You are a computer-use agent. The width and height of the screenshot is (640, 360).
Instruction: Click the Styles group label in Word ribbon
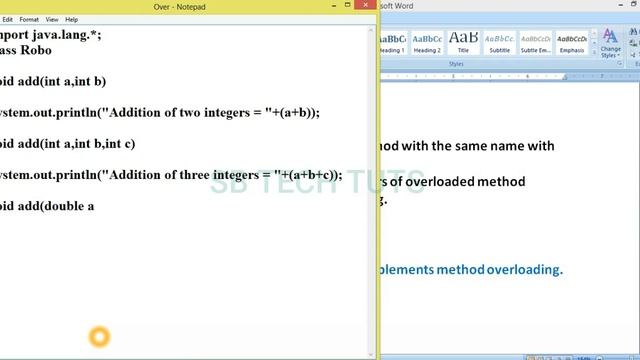tap(456, 64)
